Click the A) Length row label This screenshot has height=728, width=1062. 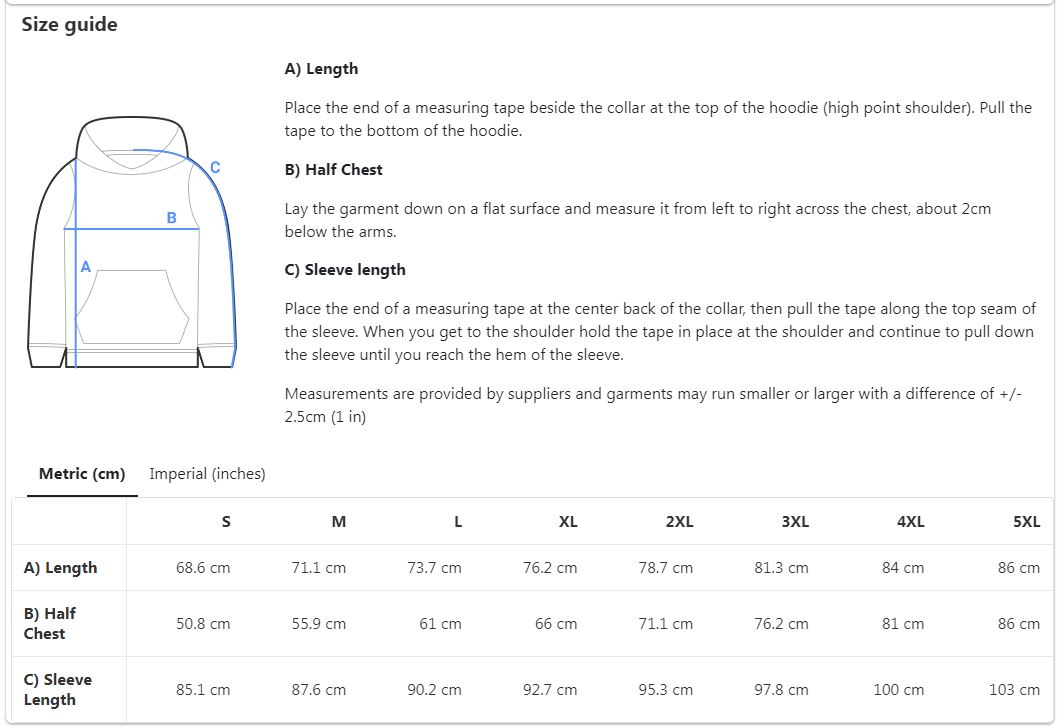[x=60, y=568]
